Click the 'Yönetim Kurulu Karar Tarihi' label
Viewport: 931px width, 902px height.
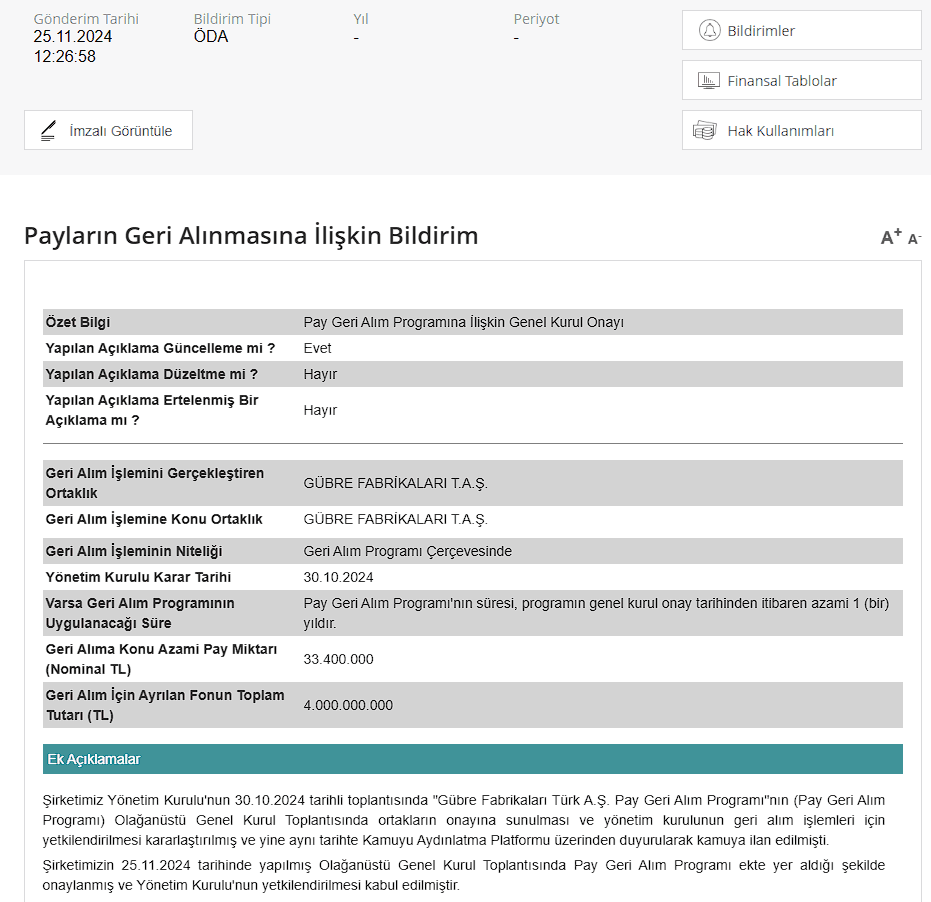pyautogui.click(x=138, y=577)
